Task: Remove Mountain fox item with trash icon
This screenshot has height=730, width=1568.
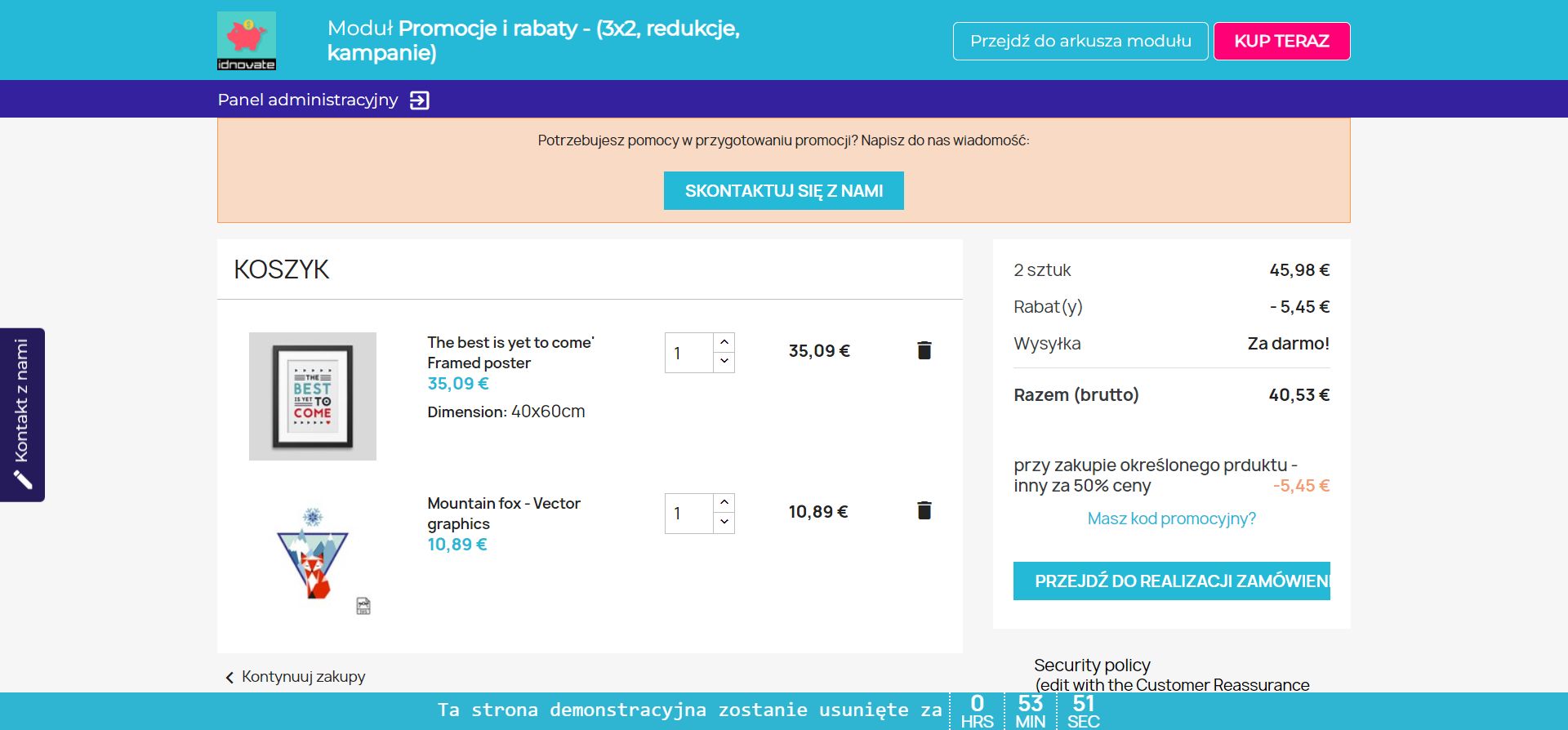Action: (924, 510)
